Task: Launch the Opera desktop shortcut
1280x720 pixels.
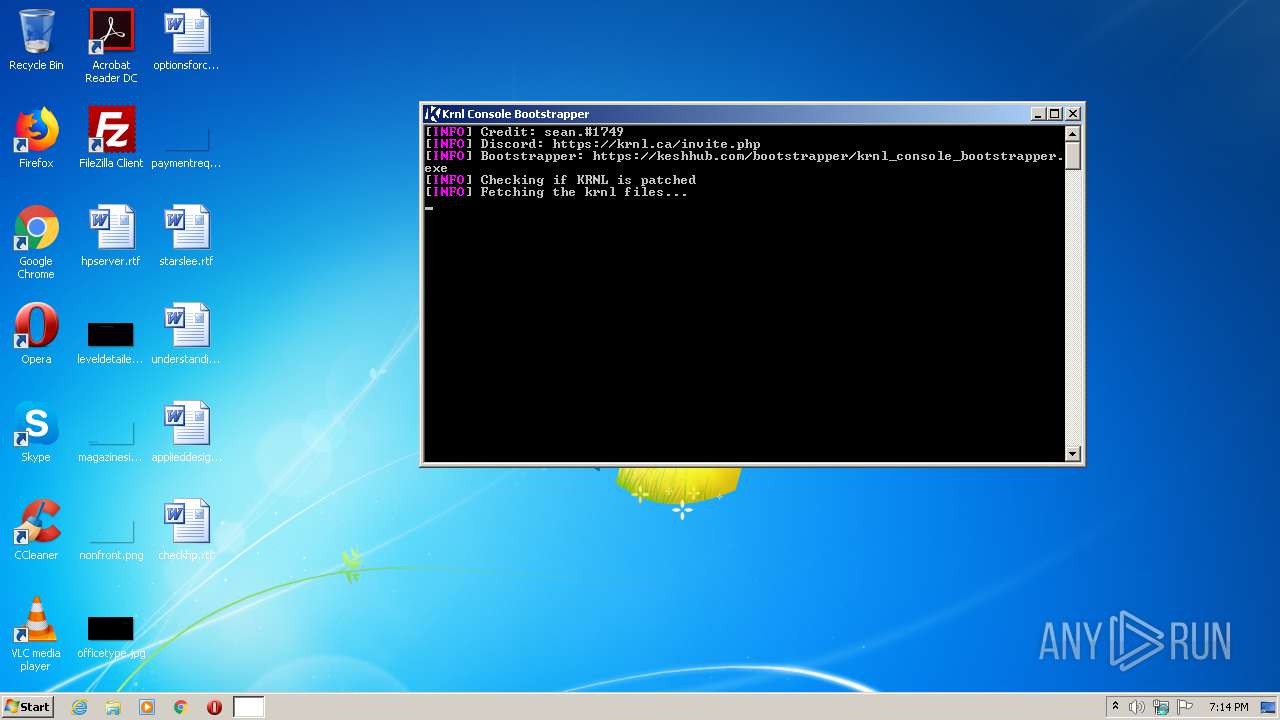Action: [x=36, y=335]
